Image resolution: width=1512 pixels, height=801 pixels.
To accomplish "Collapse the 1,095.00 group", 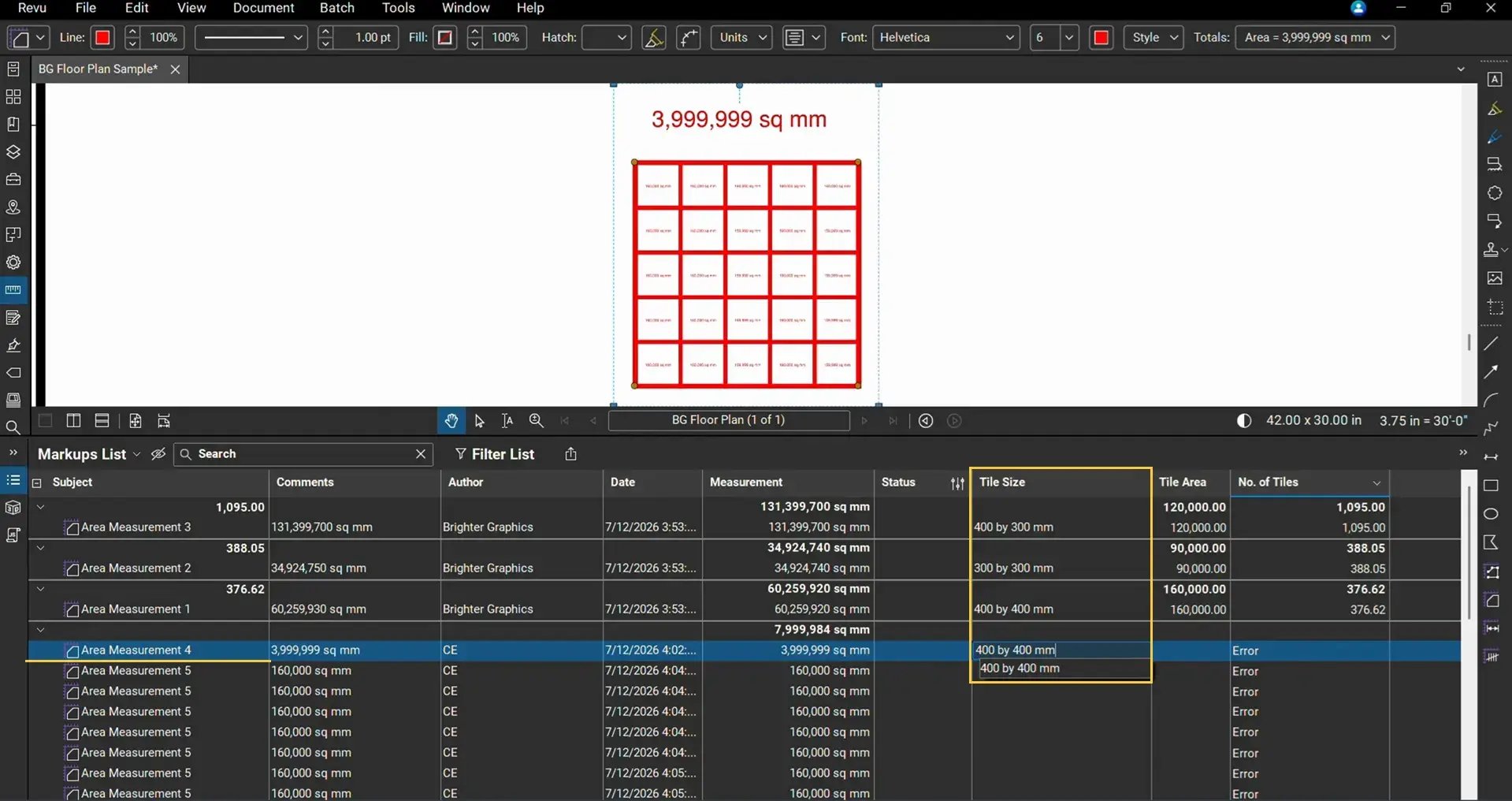I will coord(40,508).
